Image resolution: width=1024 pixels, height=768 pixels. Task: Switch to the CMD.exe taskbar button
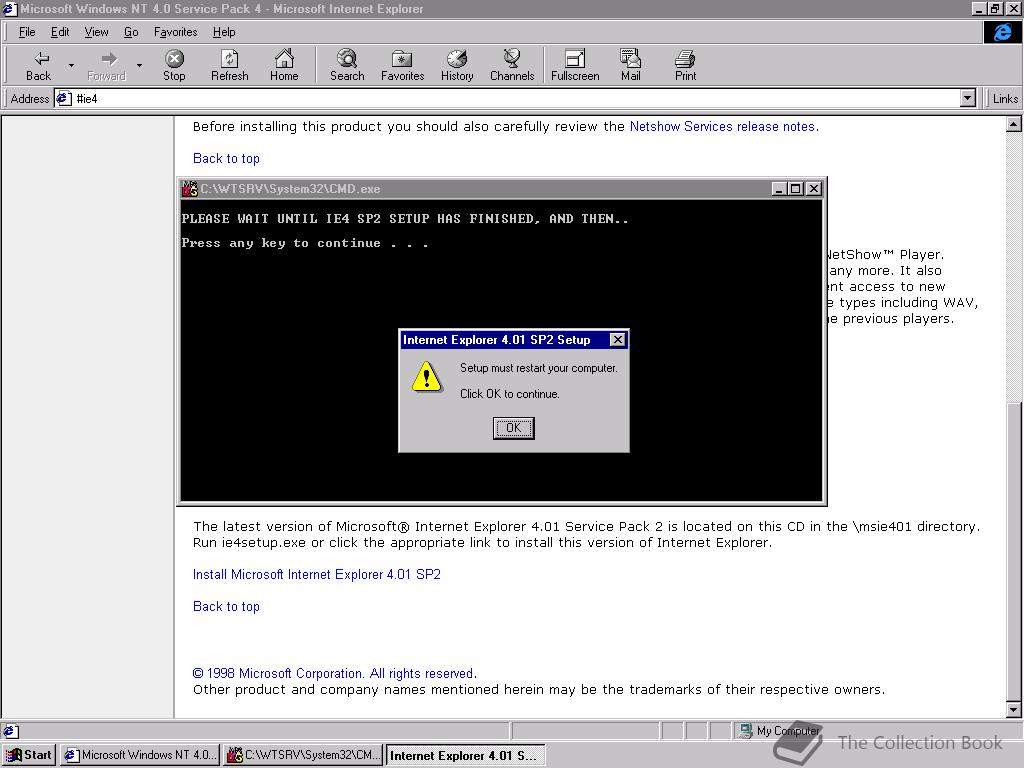click(304, 755)
